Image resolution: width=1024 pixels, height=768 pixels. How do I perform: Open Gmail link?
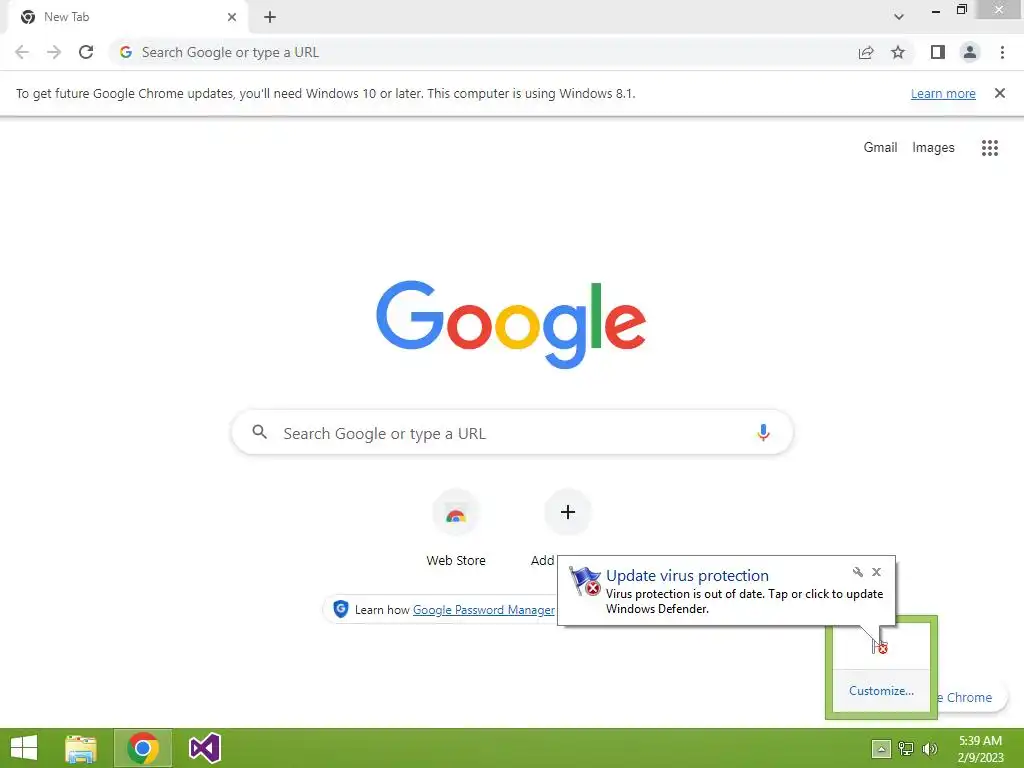(880, 148)
